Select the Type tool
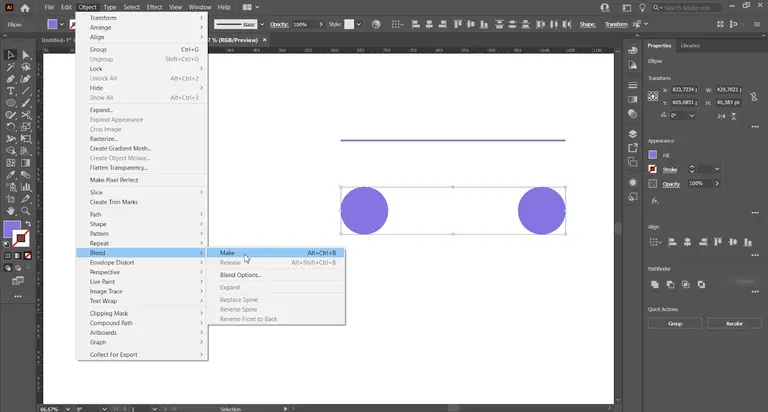Viewport: 768px width, 412px height. pos(10,91)
